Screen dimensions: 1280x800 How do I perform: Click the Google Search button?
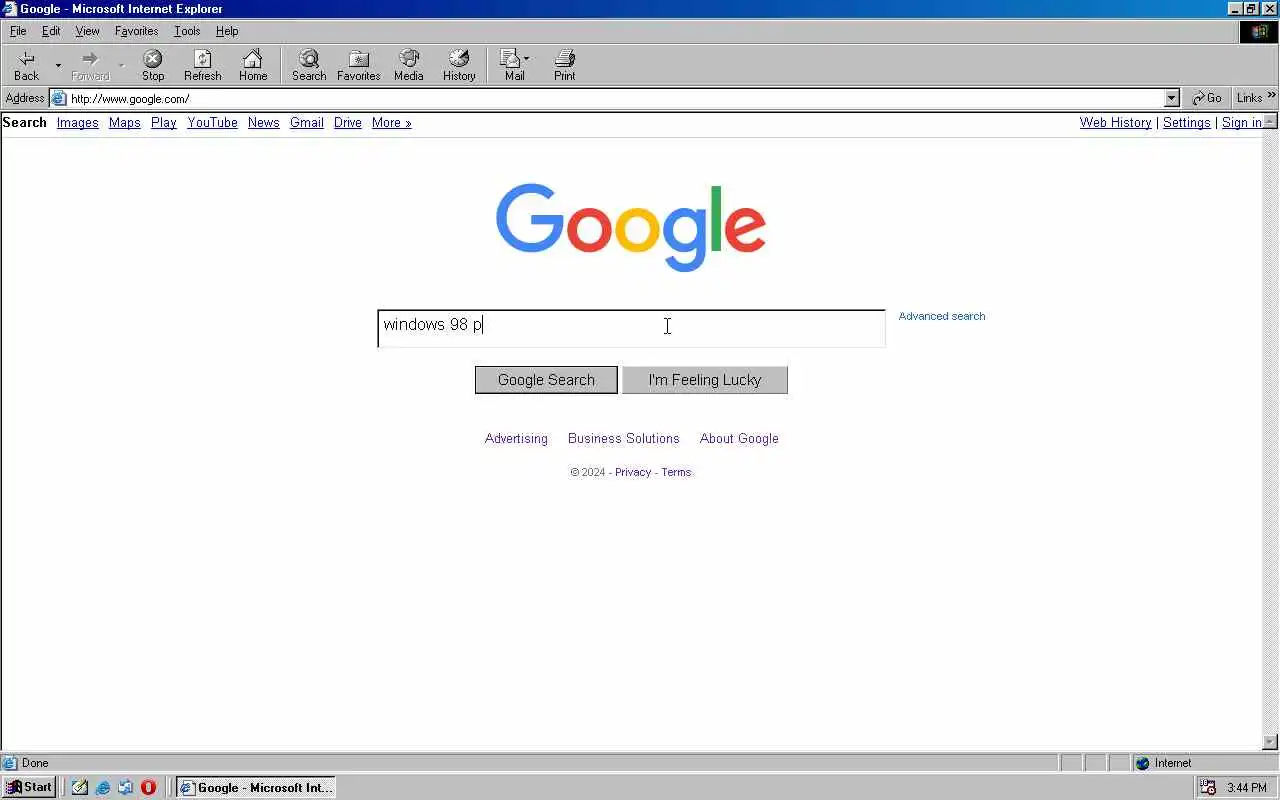(546, 380)
